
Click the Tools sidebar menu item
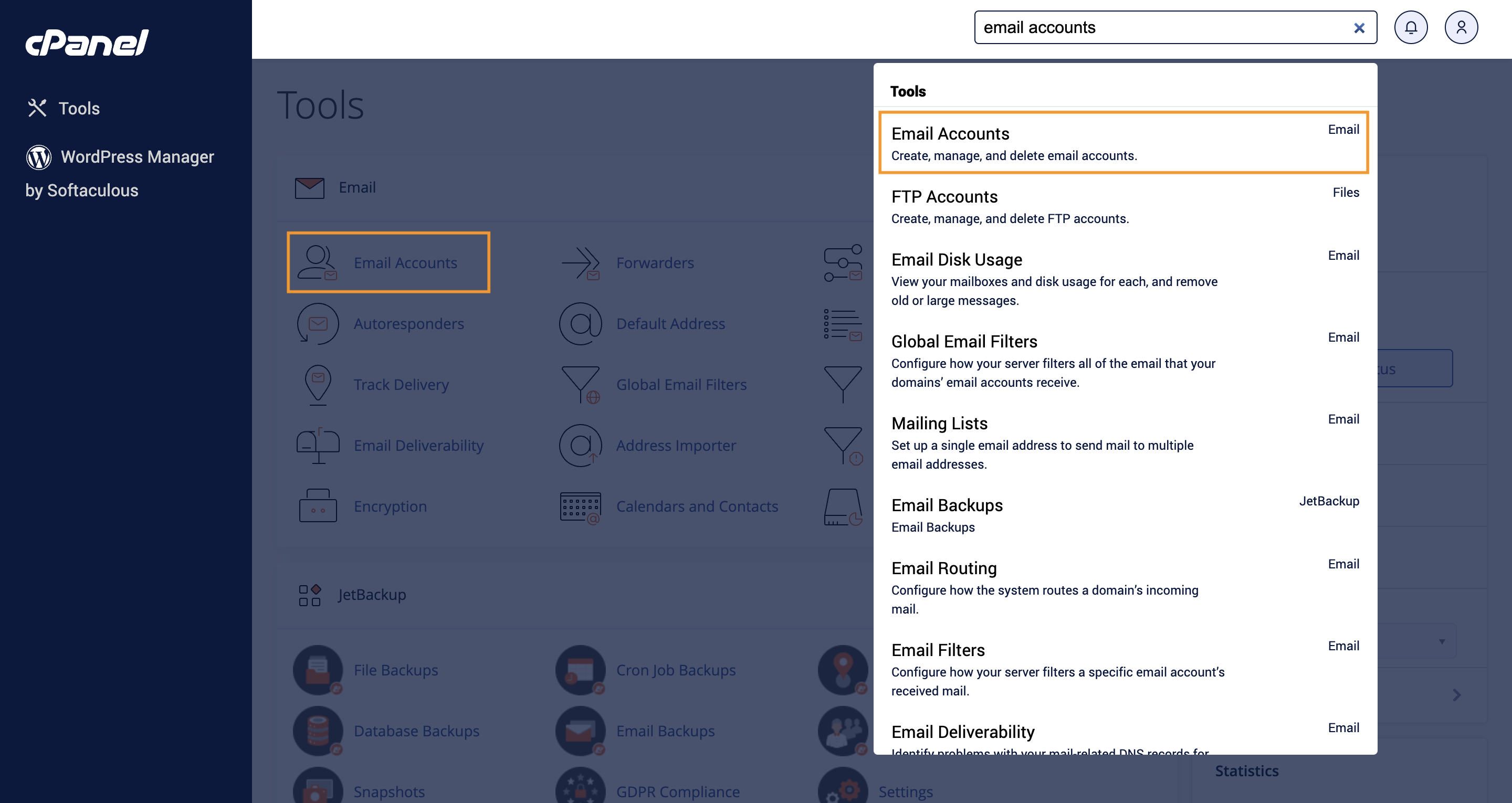point(79,107)
